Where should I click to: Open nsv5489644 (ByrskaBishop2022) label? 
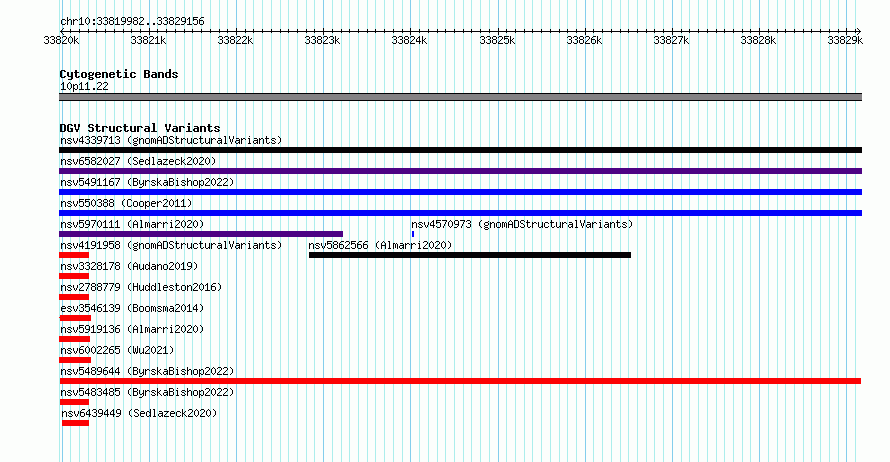click(x=147, y=371)
